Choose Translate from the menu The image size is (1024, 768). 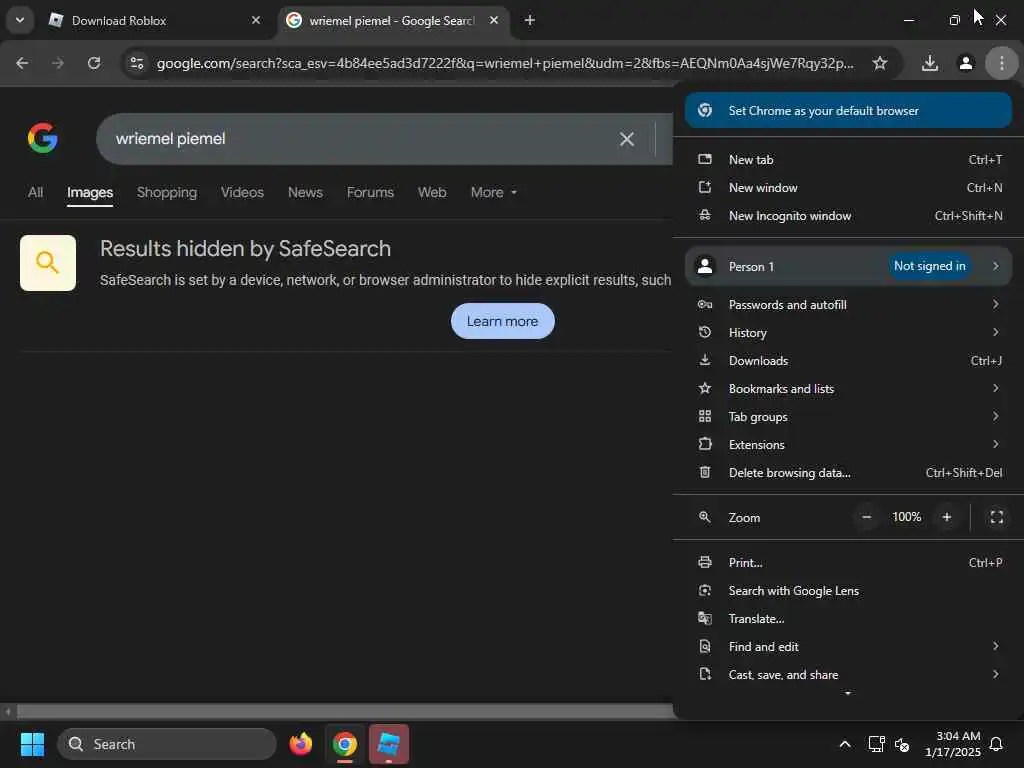pyautogui.click(x=848, y=618)
